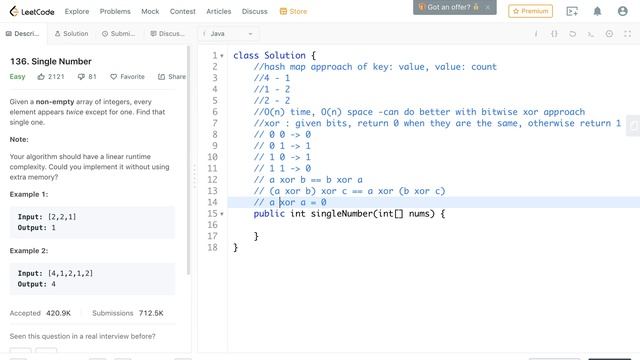The height and width of the screenshot is (360, 640).
Task: Open the playground terminal icon
Action: [572, 11]
